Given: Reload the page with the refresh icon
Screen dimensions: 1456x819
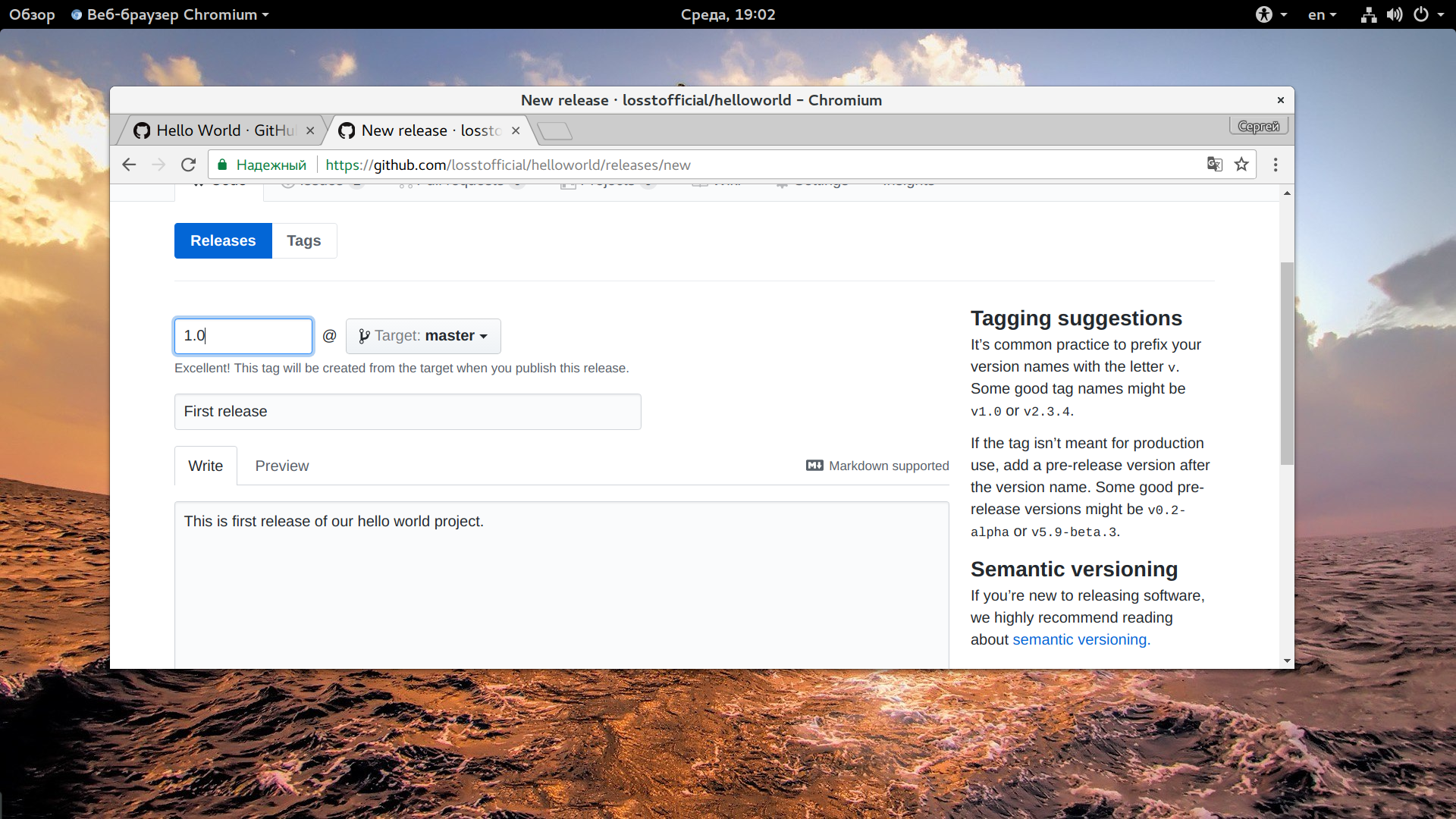Looking at the screenshot, I should 188,165.
